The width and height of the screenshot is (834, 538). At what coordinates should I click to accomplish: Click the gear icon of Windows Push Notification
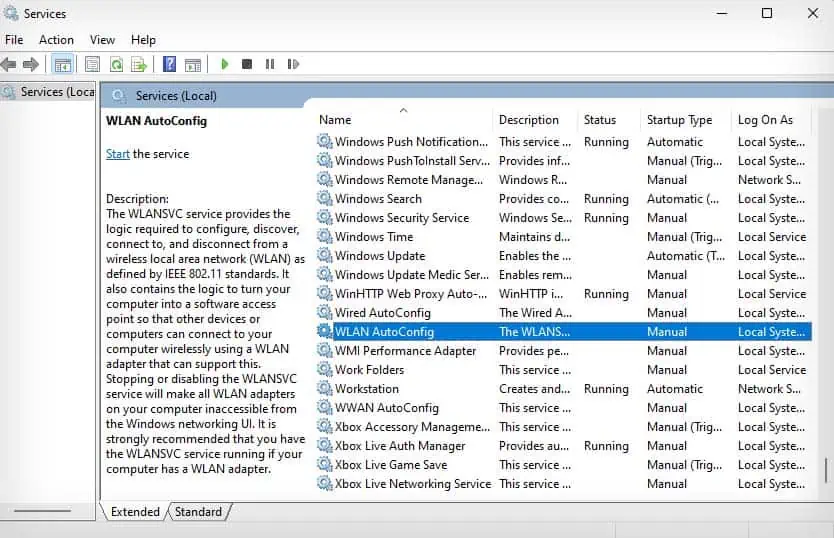point(324,142)
